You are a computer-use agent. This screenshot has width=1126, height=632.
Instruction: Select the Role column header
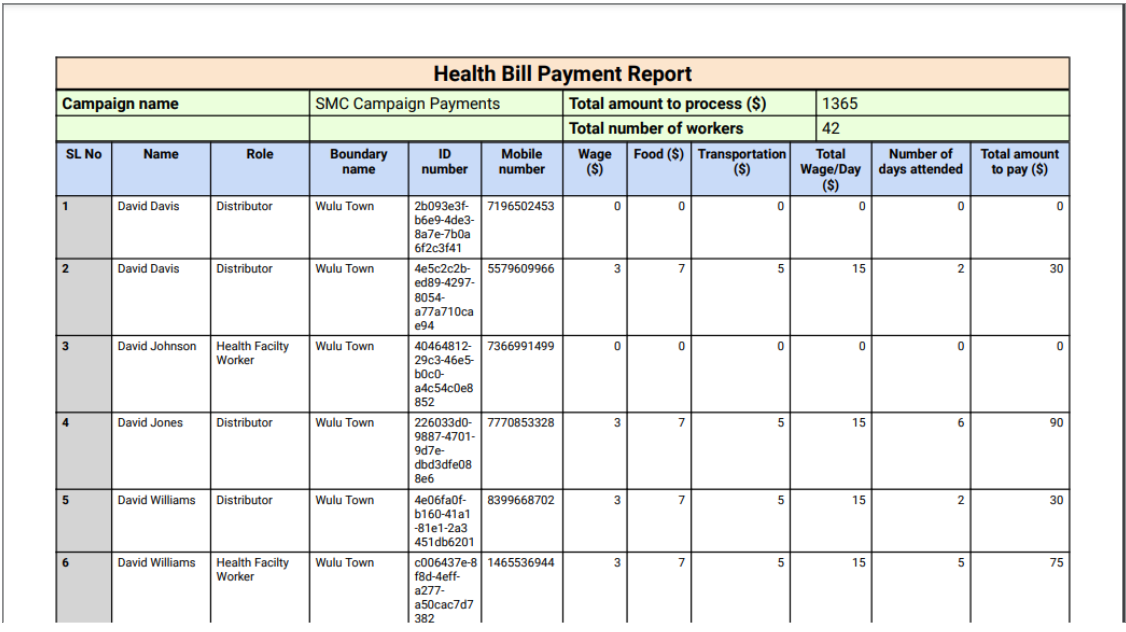[x=260, y=155]
